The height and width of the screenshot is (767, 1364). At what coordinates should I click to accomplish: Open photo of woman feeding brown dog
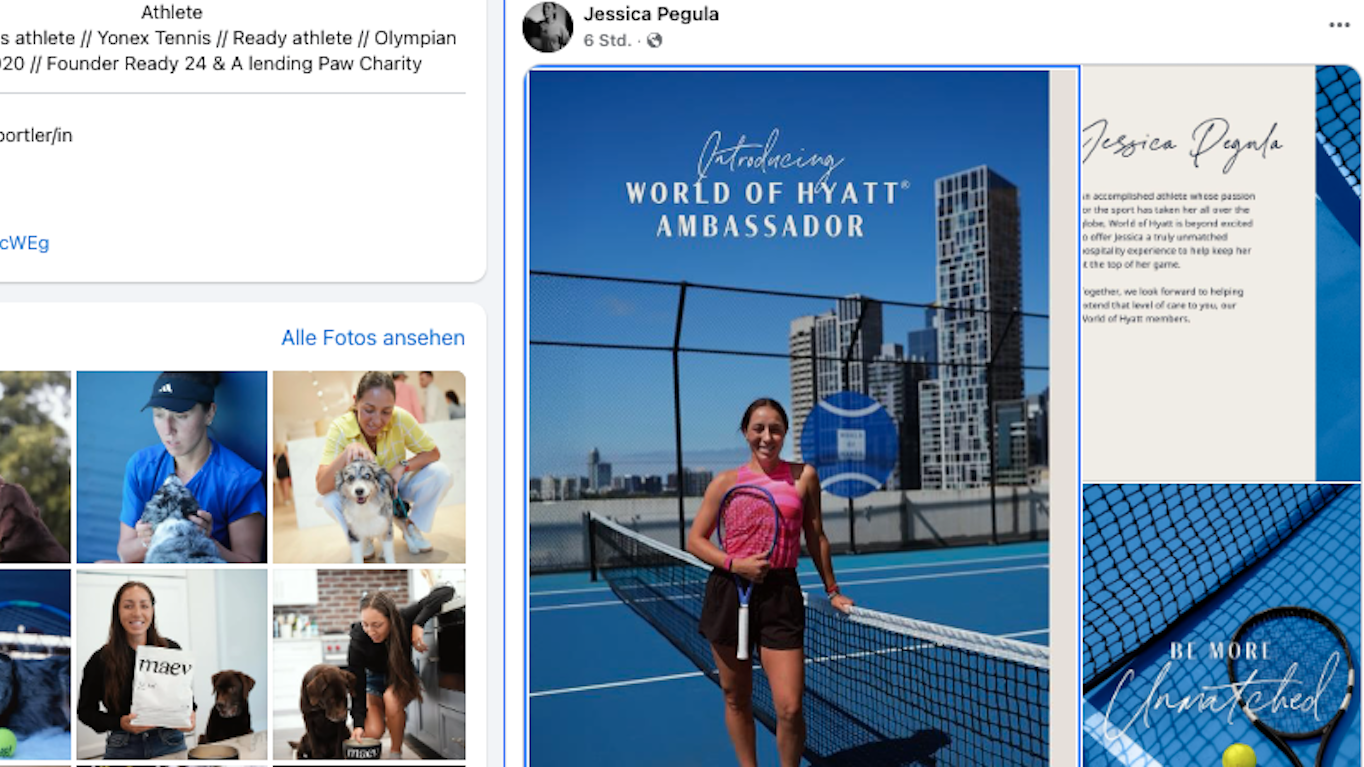click(x=369, y=664)
